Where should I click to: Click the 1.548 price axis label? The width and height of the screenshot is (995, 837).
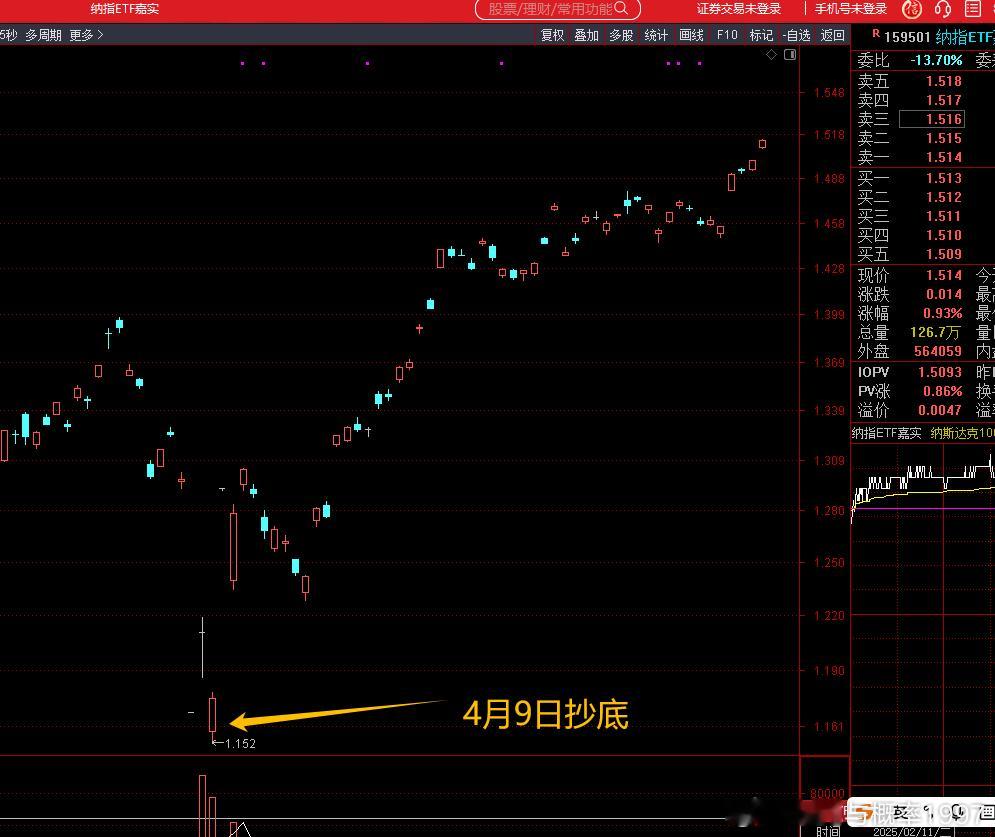coord(829,93)
